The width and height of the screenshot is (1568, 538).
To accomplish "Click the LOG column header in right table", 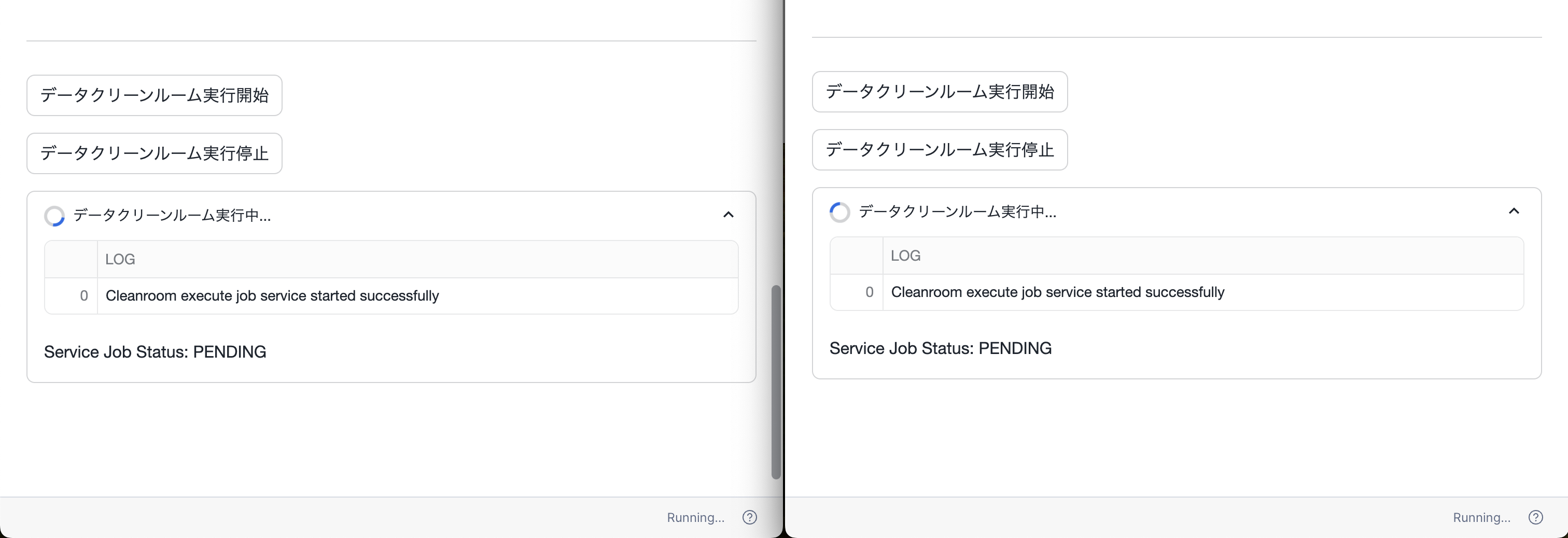I will tap(905, 256).
